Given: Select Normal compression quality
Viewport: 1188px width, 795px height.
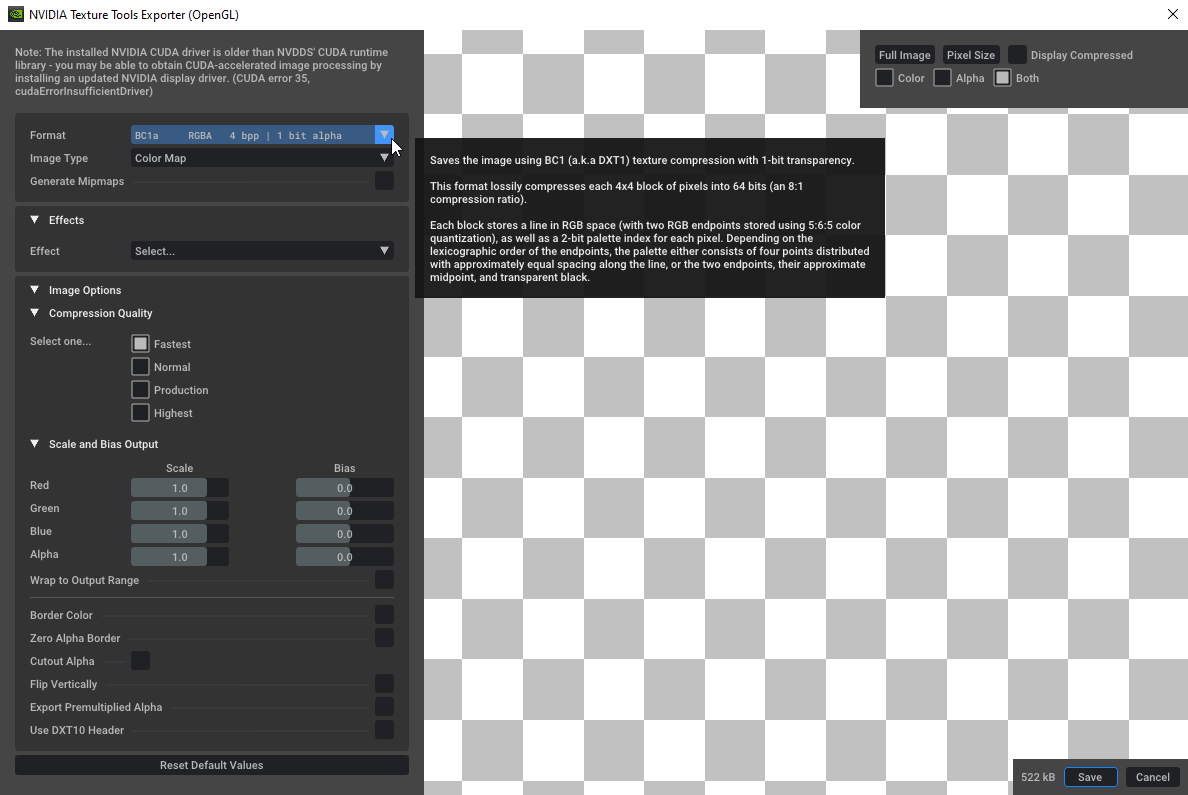Looking at the screenshot, I should [140, 367].
